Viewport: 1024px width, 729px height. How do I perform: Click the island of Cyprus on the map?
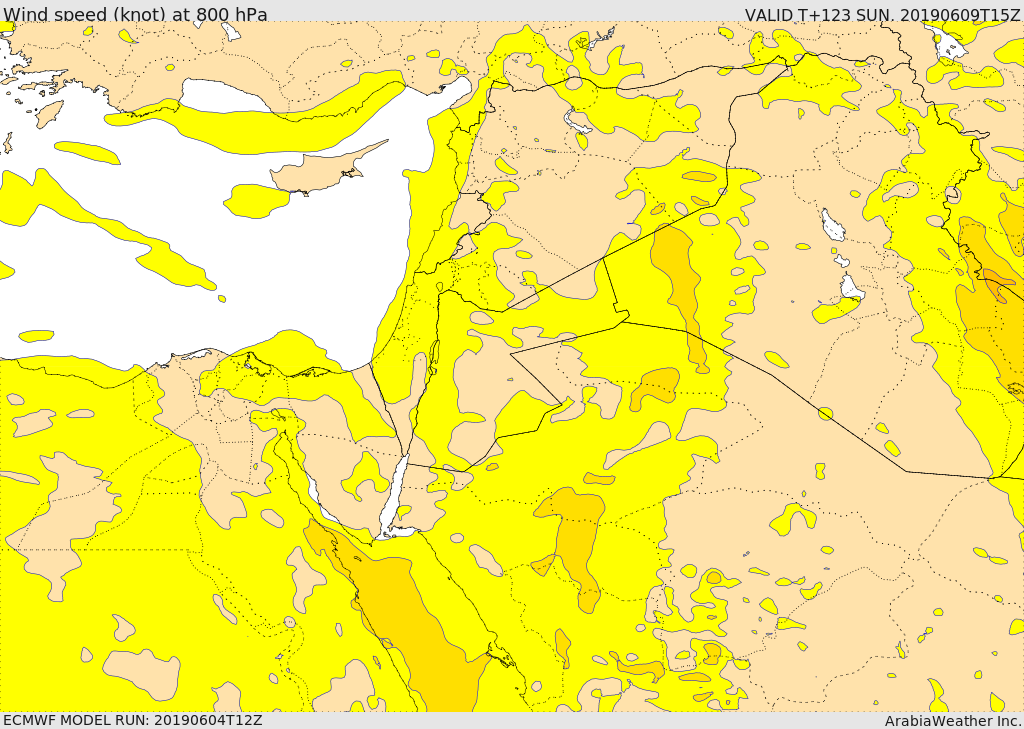tap(321, 172)
